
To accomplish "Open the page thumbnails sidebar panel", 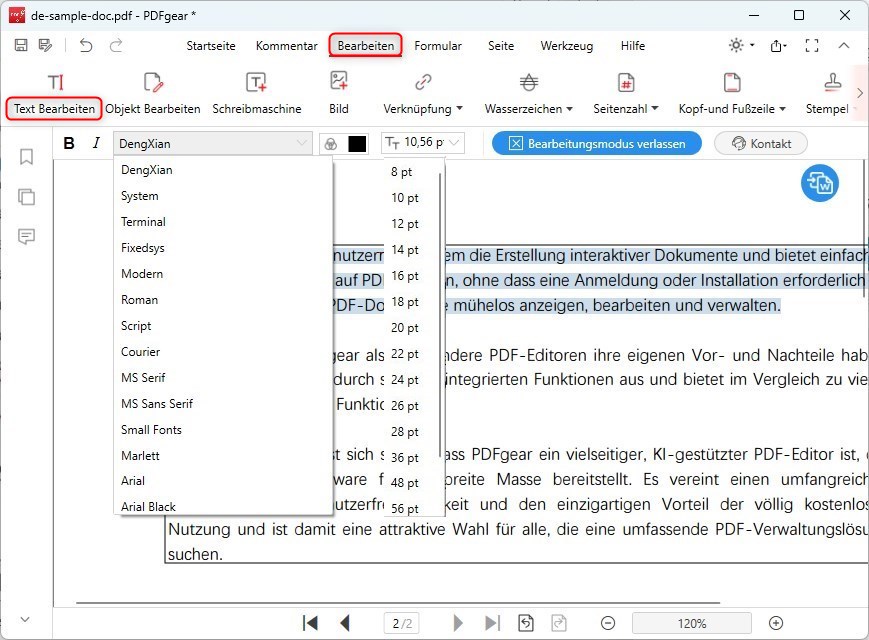I will (x=26, y=197).
